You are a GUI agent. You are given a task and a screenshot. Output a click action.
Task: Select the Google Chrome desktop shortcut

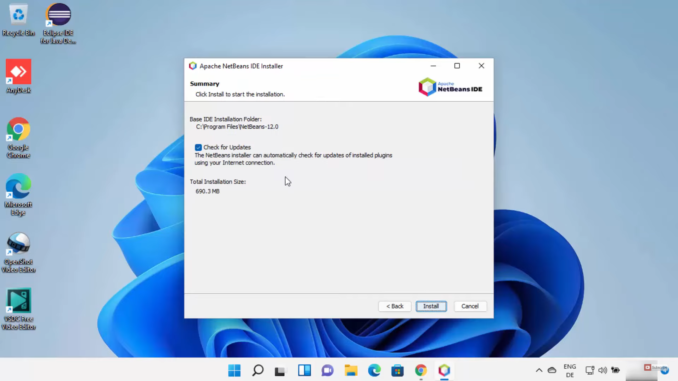click(18, 138)
